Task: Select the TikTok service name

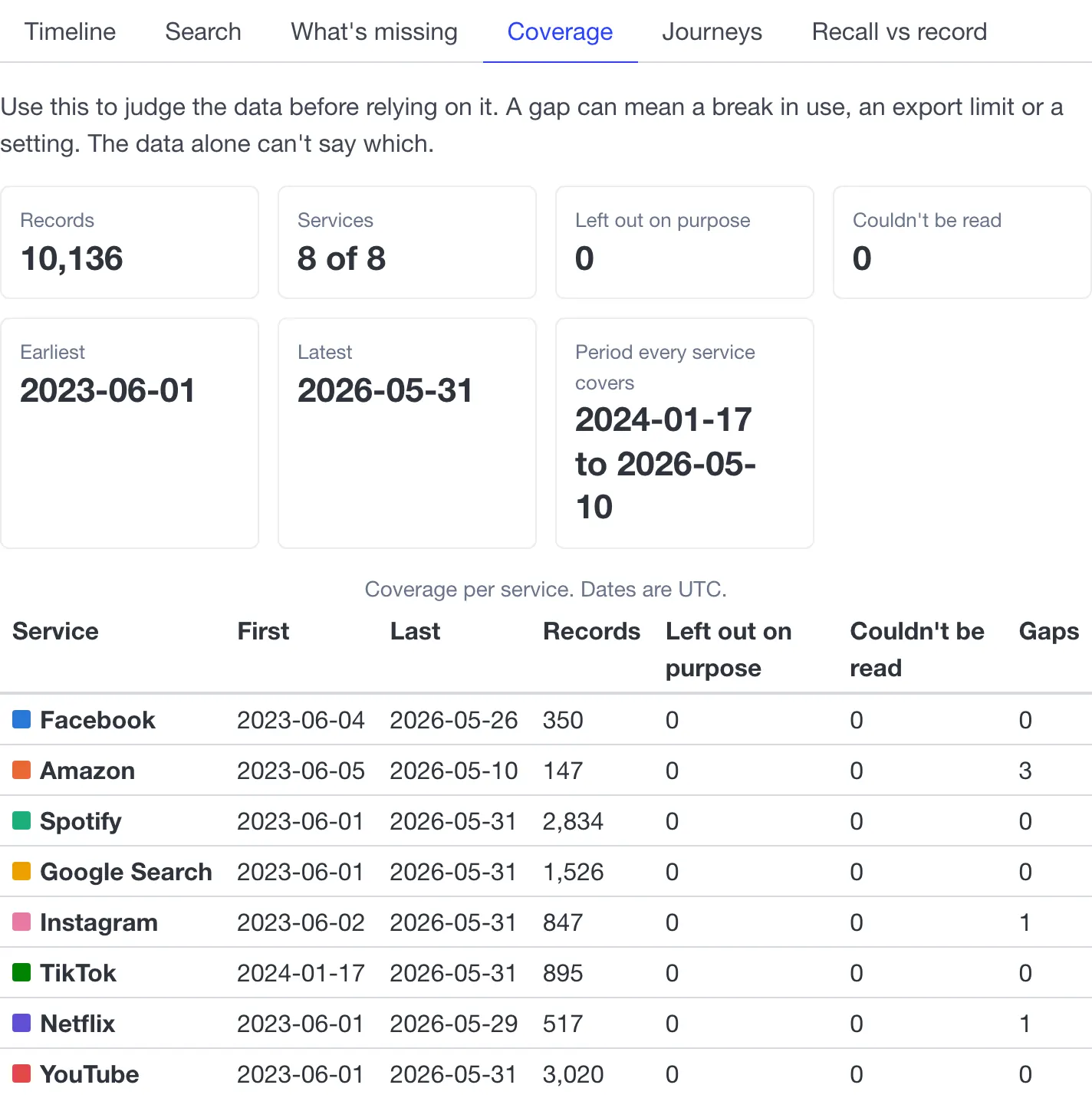Action: (x=78, y=973)
